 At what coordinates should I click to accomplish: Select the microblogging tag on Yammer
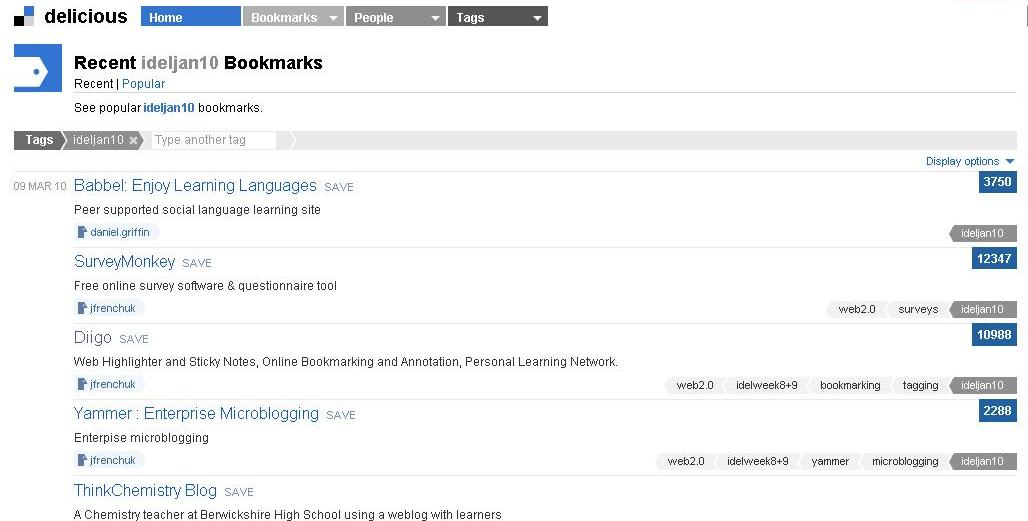[x=905, y=461]
